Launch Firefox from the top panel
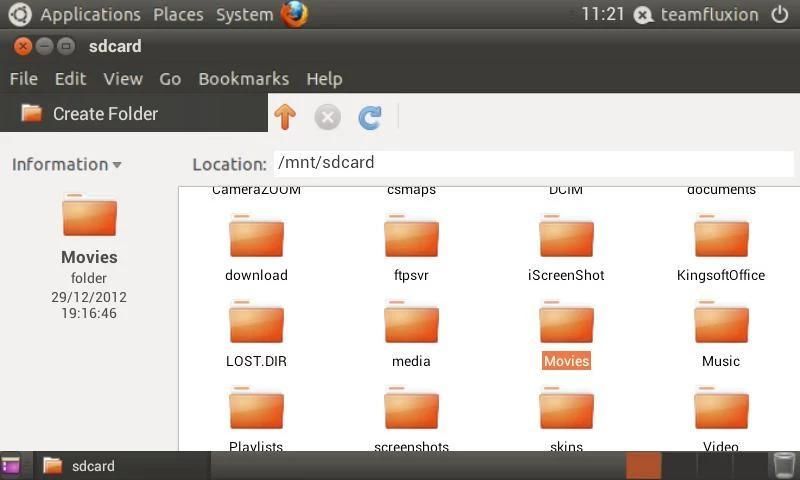Image resolution: width=800 pixels, height=480 pixels. point(294,14)
